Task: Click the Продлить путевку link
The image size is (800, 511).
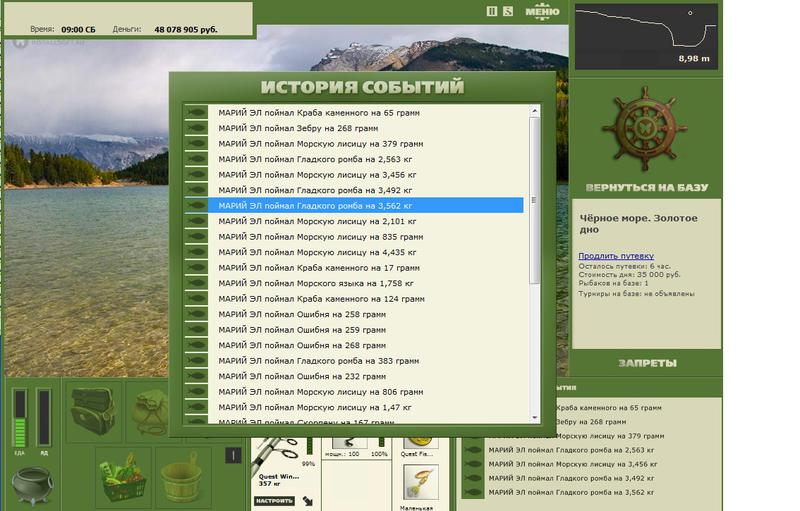Action: pos(616,256)
